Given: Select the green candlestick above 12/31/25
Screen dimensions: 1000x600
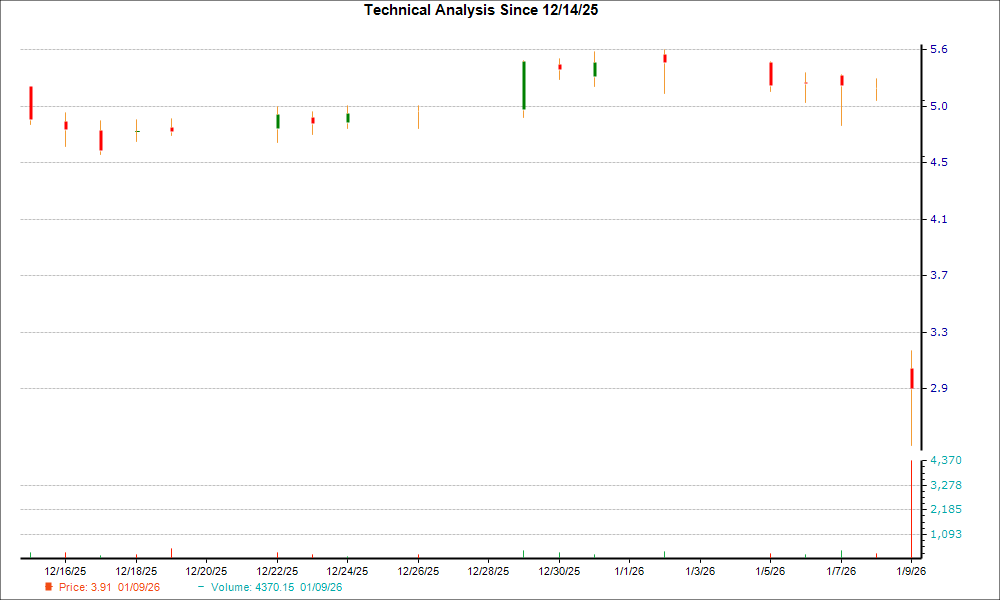Looking at the screenshot, I should coord(594,70).
